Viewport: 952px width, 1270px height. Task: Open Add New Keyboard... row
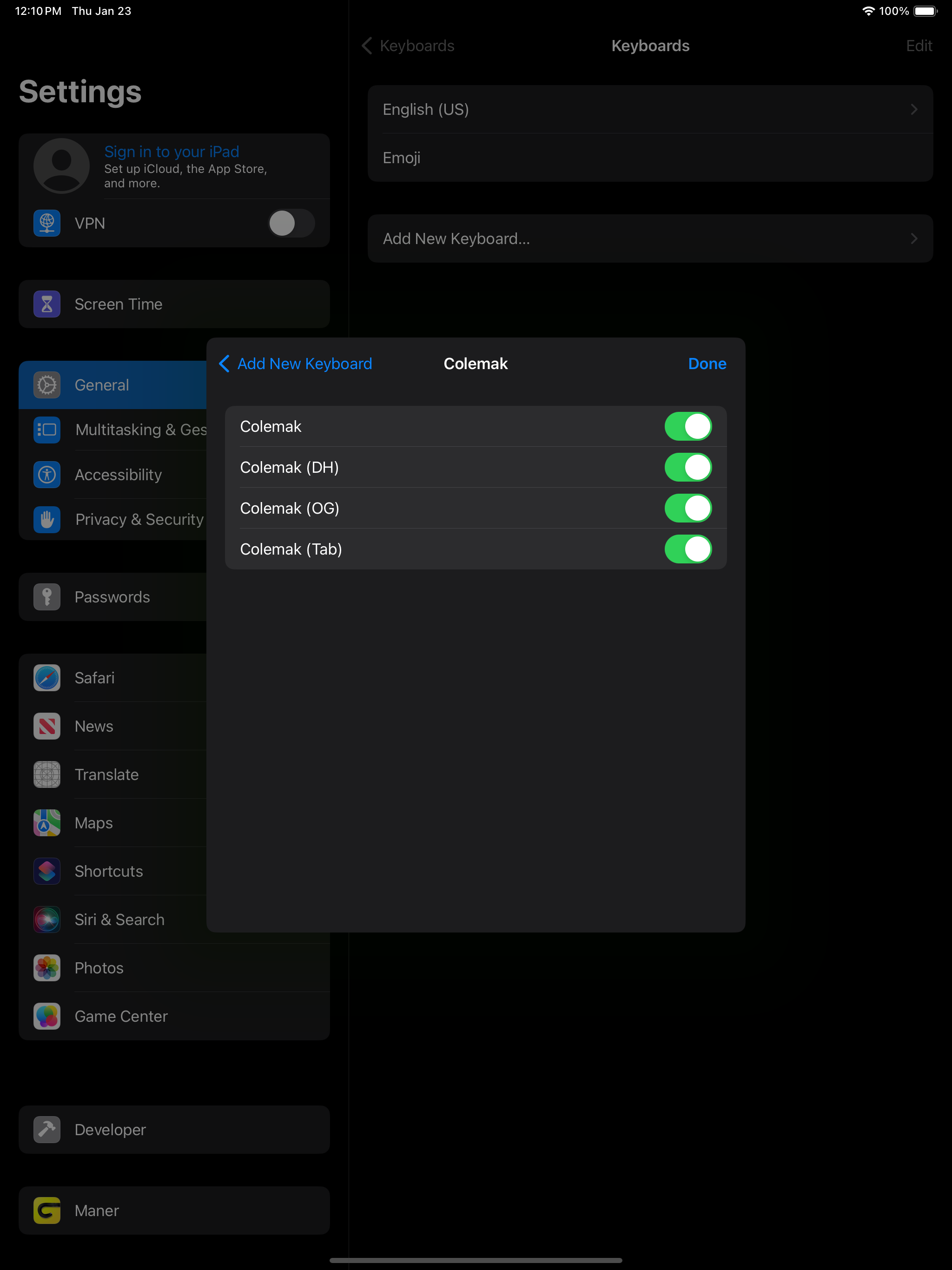650,239
